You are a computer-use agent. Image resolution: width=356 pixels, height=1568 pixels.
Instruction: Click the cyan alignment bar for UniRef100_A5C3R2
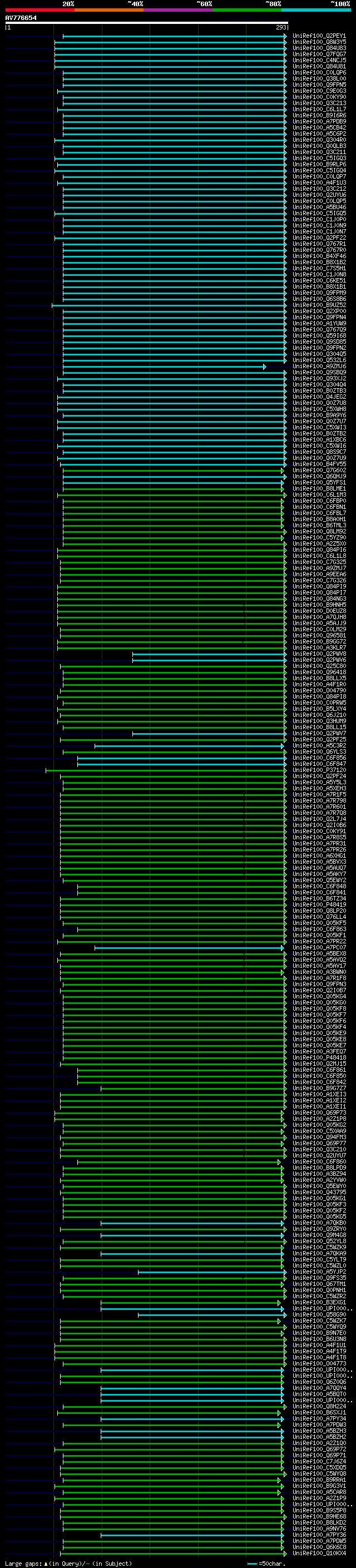[x=189, y=746]
